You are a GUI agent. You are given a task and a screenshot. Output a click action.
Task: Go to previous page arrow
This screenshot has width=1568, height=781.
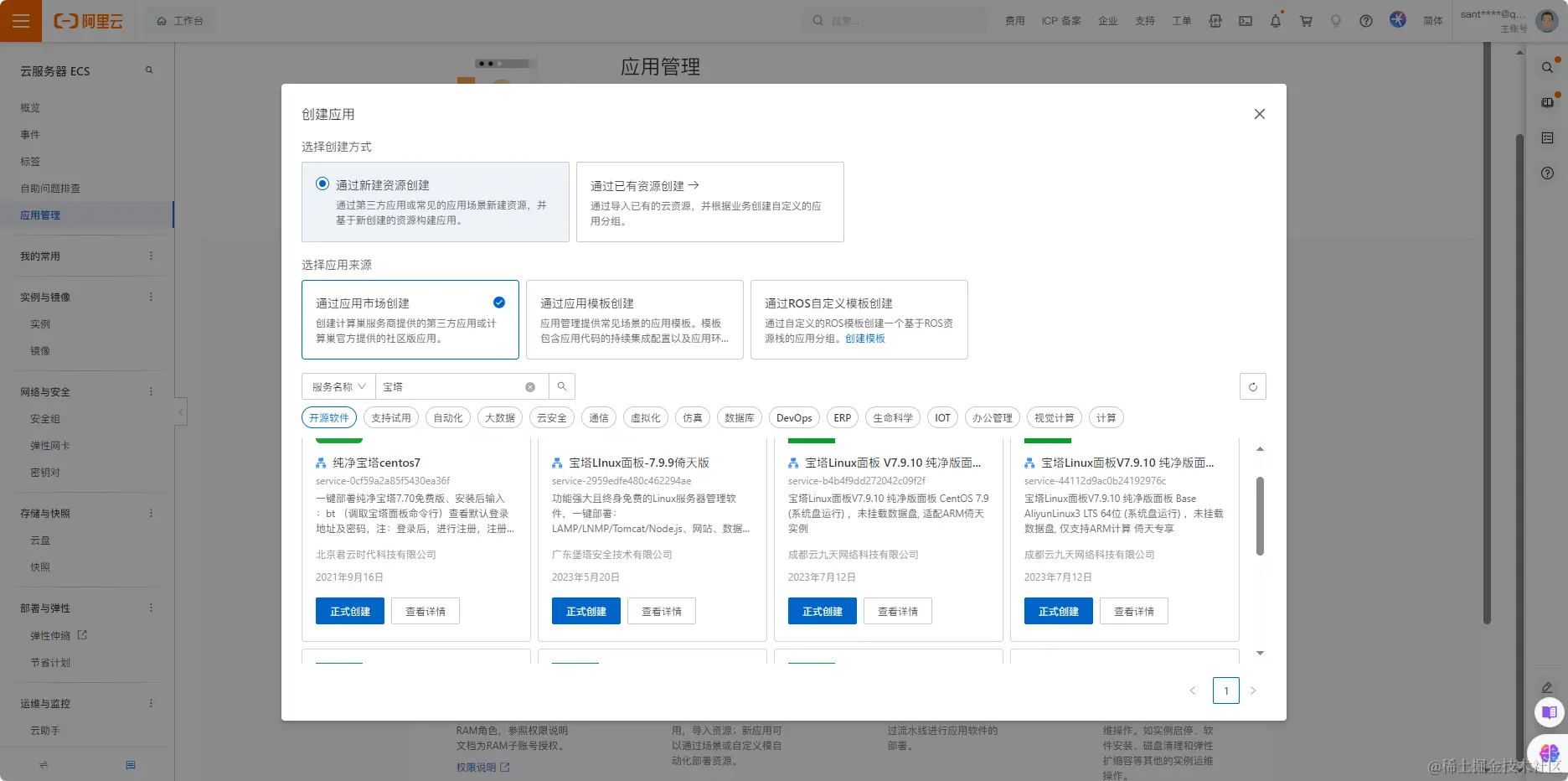pos(1193,690)
